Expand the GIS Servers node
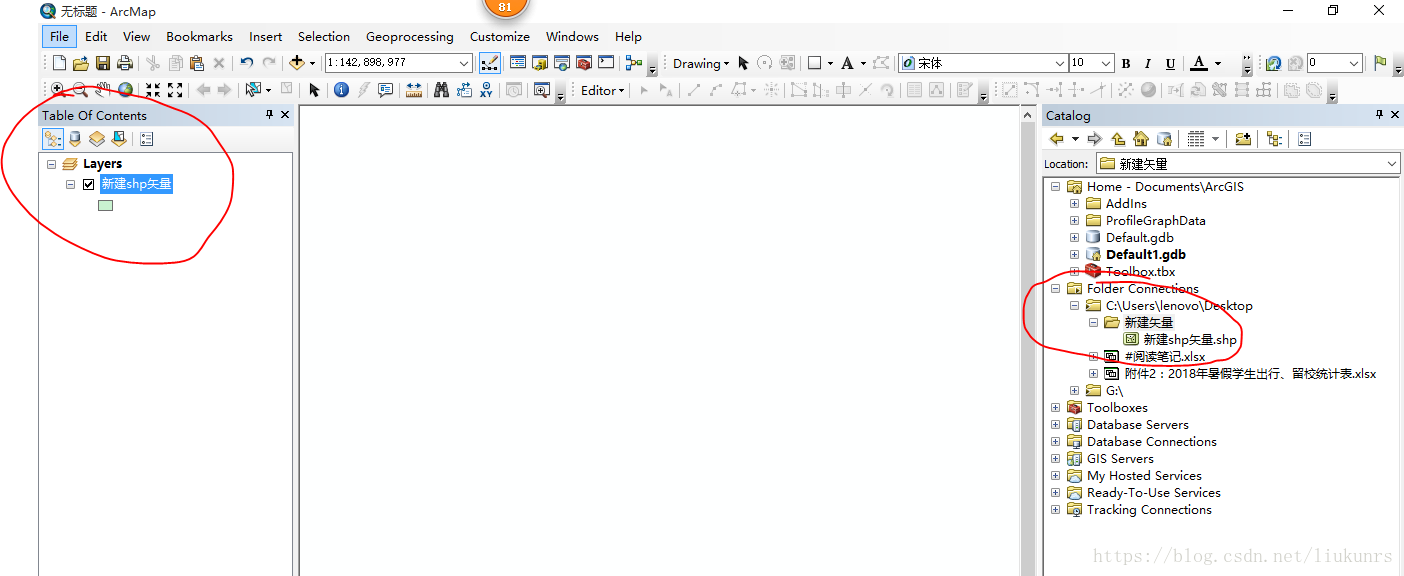Screen dimensions: 1404x576 1056,459
